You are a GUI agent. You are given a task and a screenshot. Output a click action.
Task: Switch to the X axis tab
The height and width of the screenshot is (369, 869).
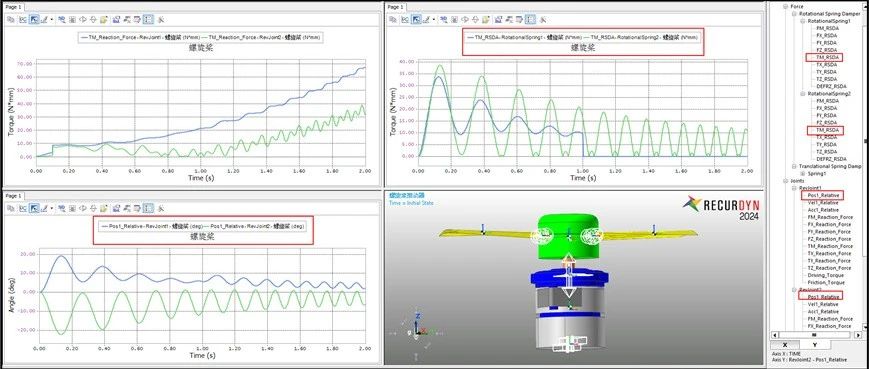click(x=785, y=345)
